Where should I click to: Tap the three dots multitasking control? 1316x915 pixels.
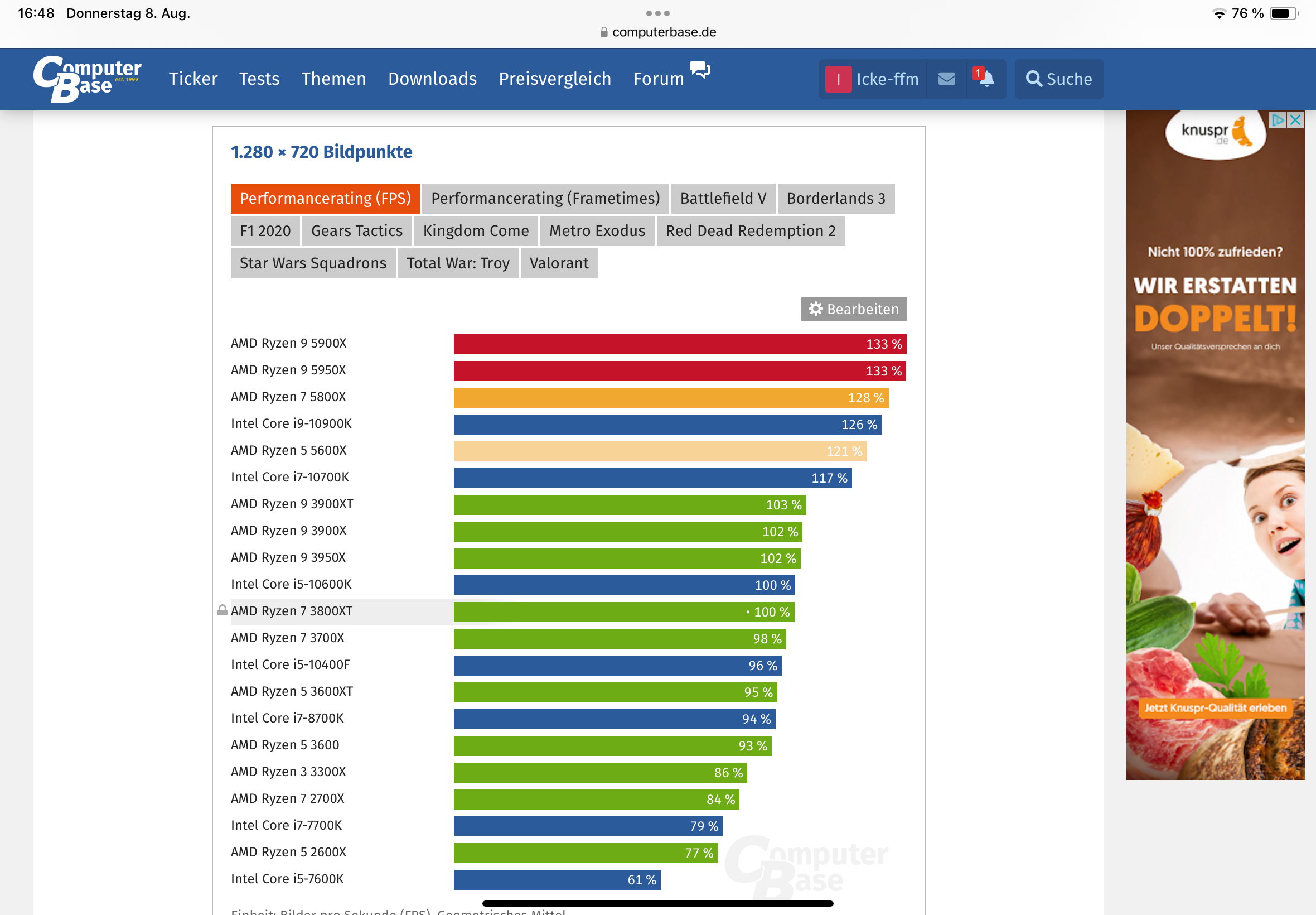[x=657, y=13]
